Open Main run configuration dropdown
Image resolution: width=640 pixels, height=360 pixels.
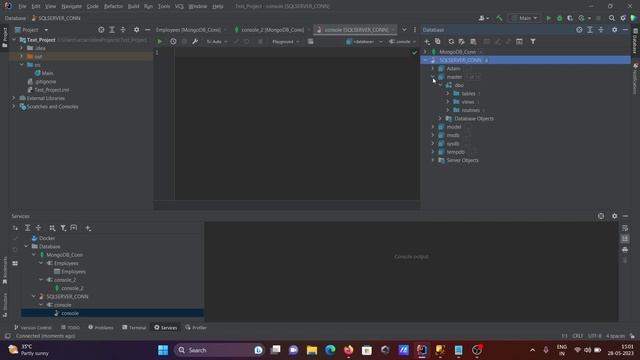coord(524,18)
